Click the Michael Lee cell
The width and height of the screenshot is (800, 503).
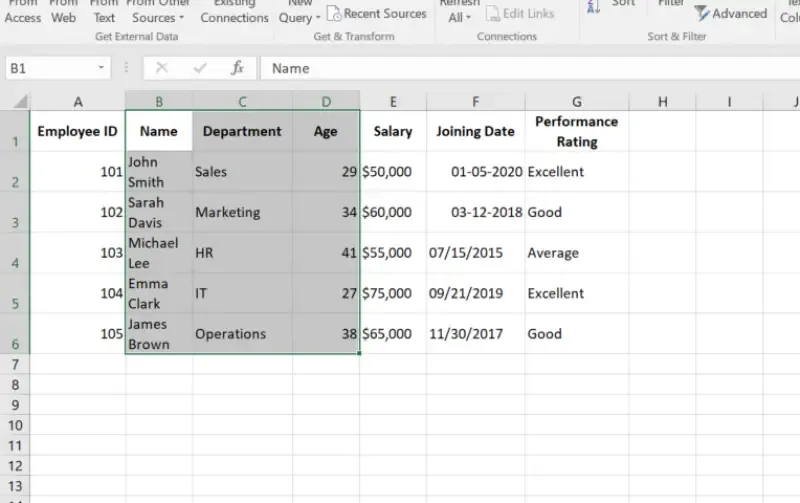point(159,253)
